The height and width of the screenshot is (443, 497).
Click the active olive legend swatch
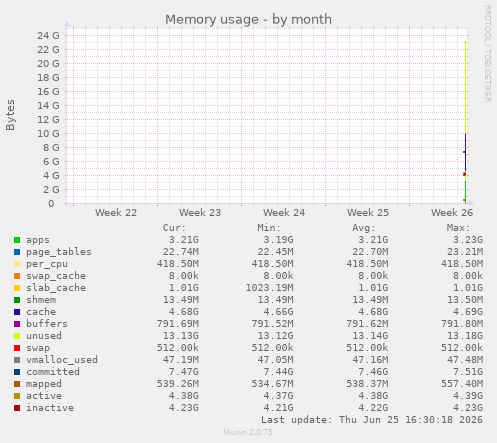17,396
